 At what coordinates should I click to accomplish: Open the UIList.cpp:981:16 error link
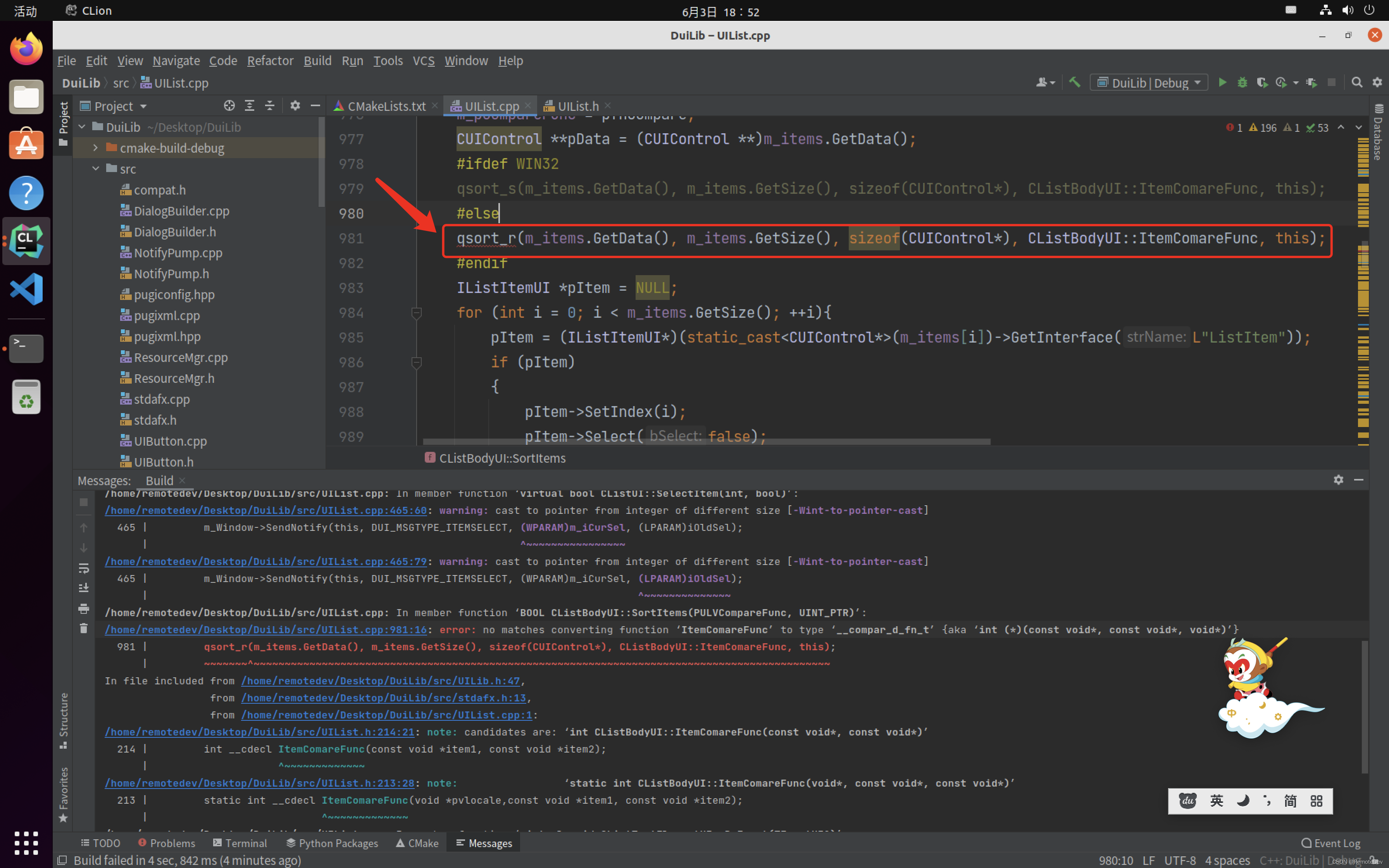[x=266, y=630]
